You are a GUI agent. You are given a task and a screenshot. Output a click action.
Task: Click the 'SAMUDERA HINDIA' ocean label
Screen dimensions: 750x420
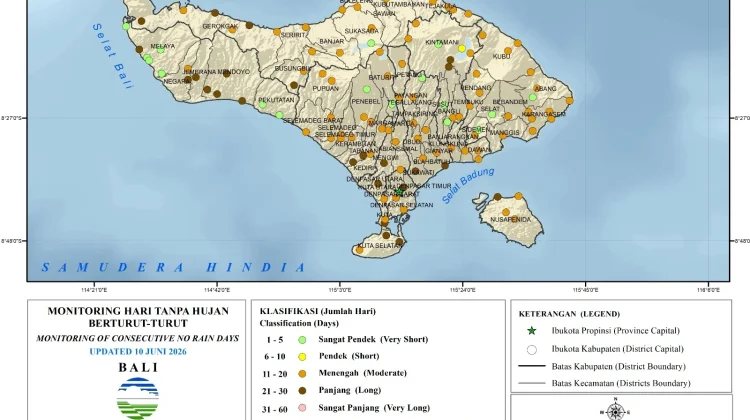pos(173,267)
